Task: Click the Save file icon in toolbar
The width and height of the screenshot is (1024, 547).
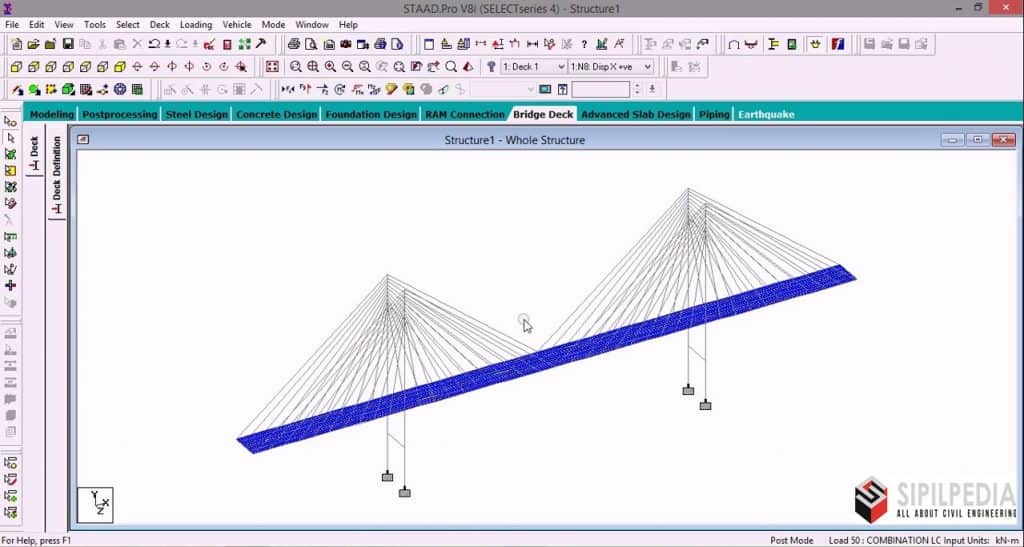Action: pos(68,44)
